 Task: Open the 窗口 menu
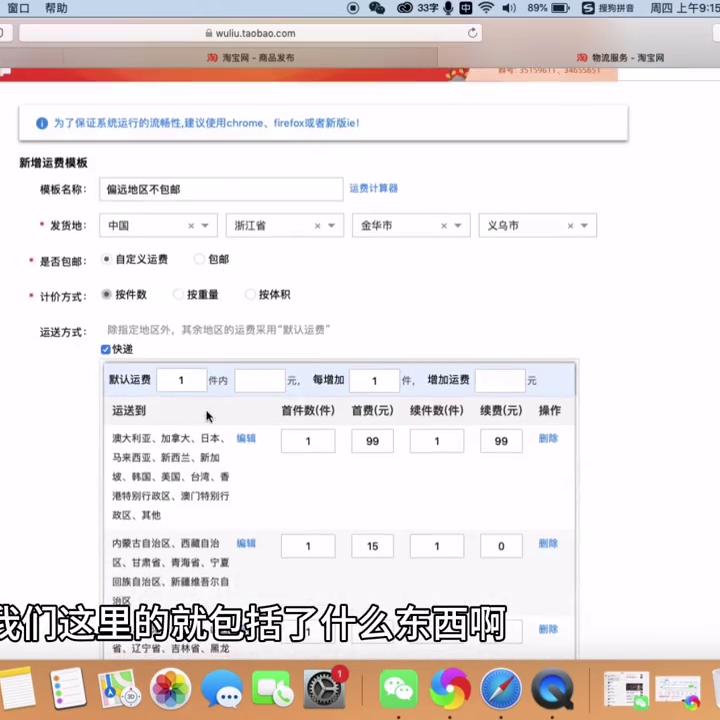click(18, 8)
